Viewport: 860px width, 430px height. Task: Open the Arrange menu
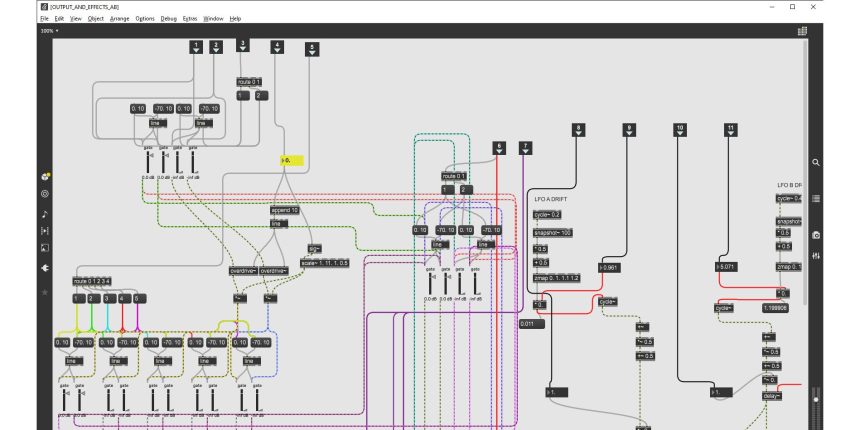[119, 18]
